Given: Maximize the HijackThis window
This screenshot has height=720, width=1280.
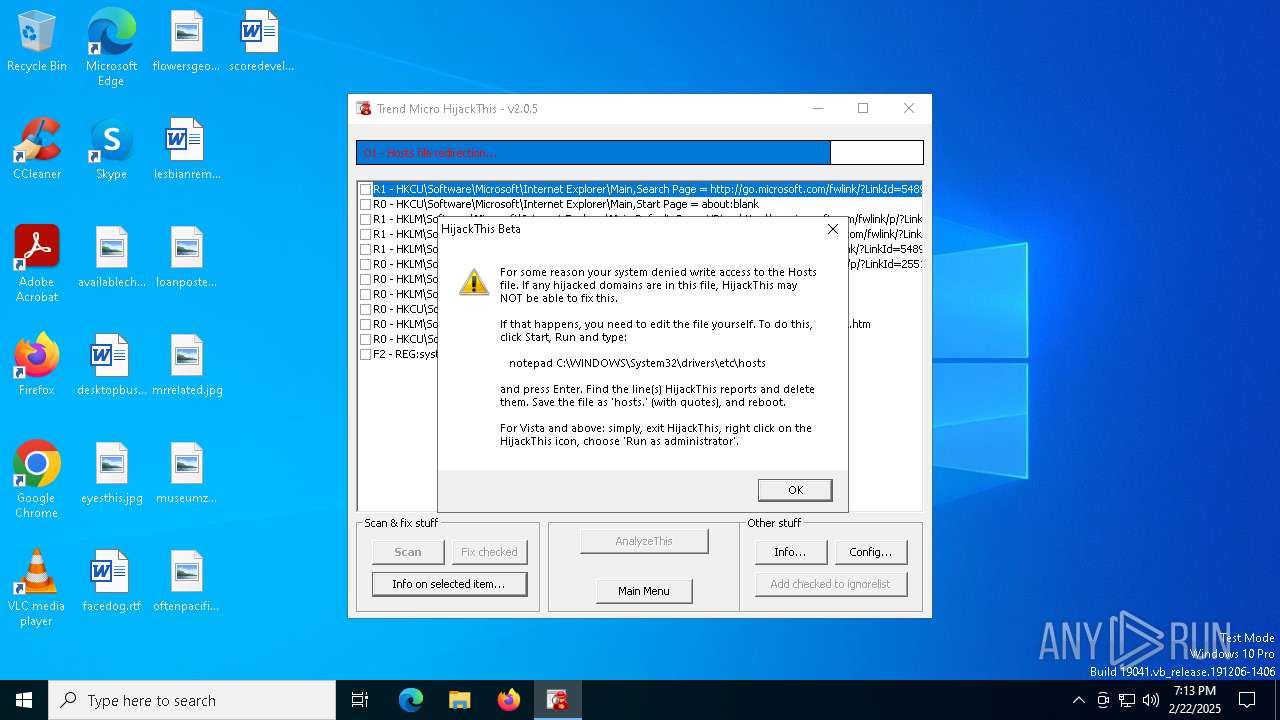Looking at the screenshot, I should click(x=863, y=109).
